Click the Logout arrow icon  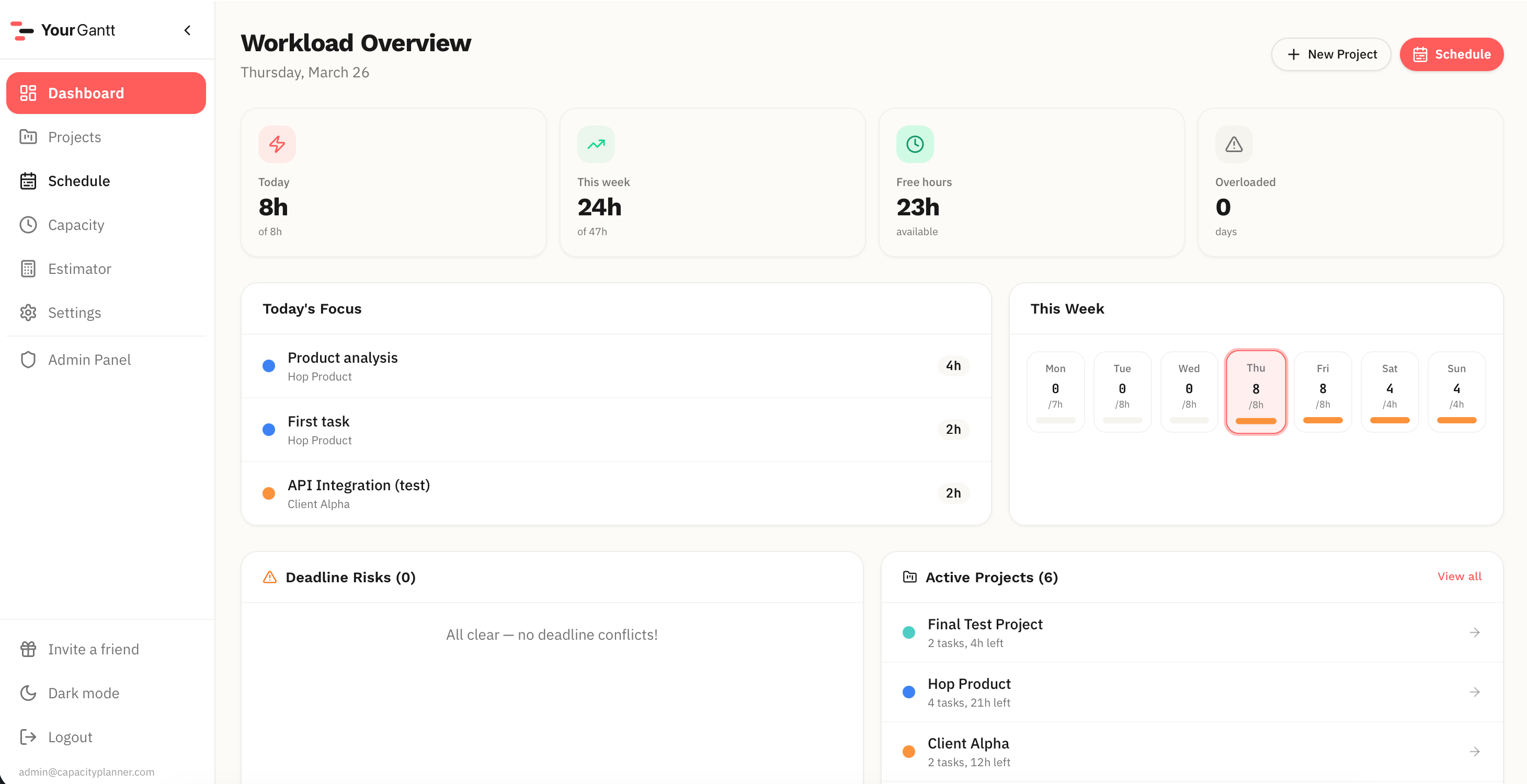tap(28, 736)
